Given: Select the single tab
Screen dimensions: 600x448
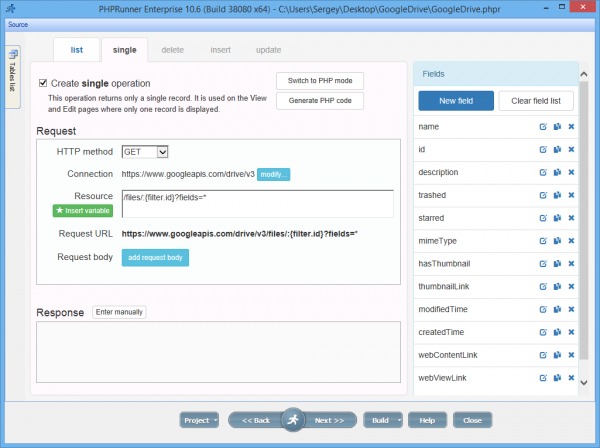Looking at the screenshot, I should point(124,50).
